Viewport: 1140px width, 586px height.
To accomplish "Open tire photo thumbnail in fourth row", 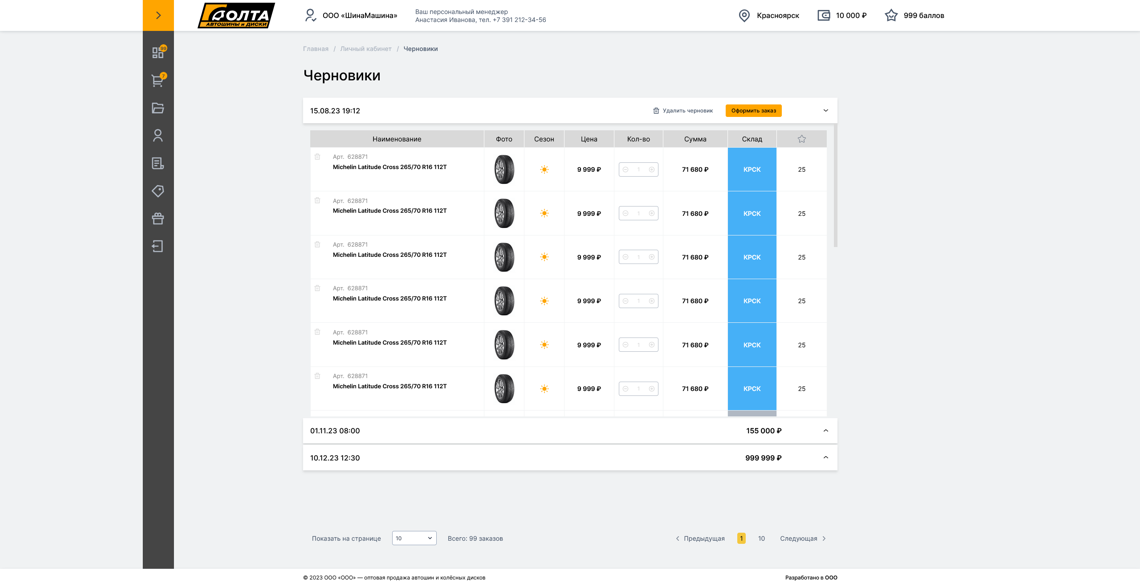I will point(504,301).
